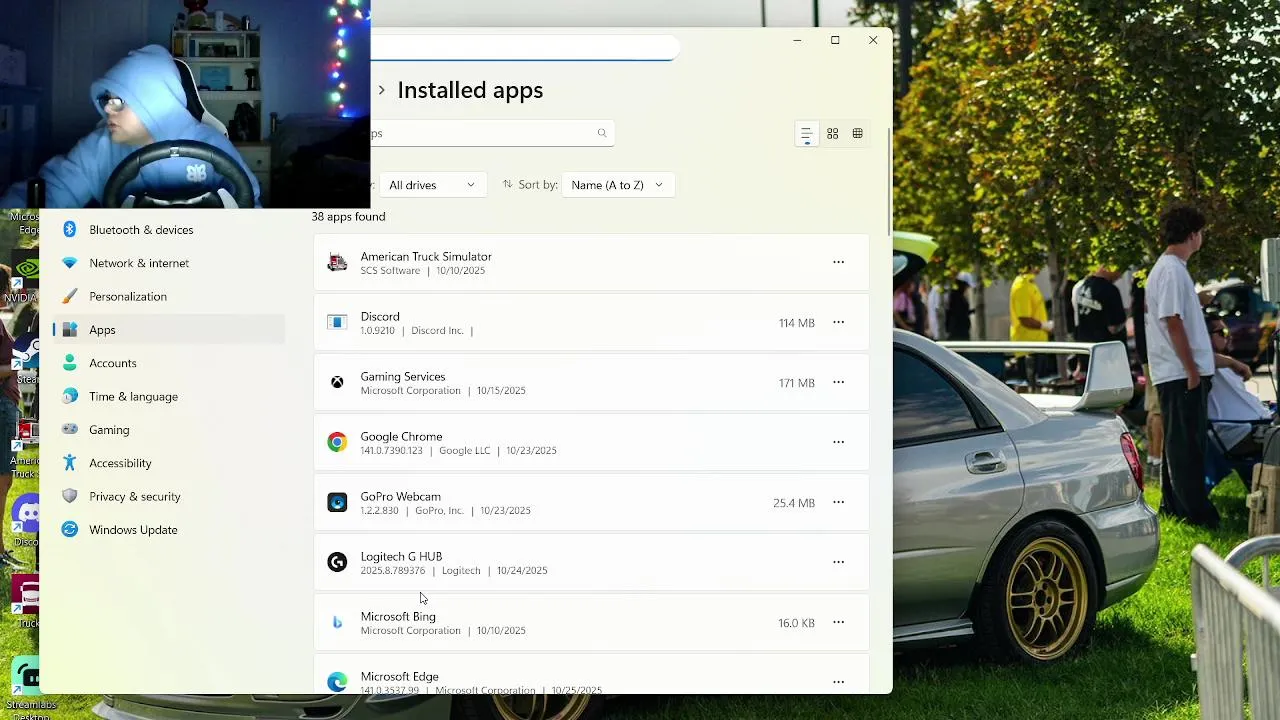Click the American Truck Simulator app icon
Screen dimensions: 1280x720
pyautogui.click(x=337, y=262)
